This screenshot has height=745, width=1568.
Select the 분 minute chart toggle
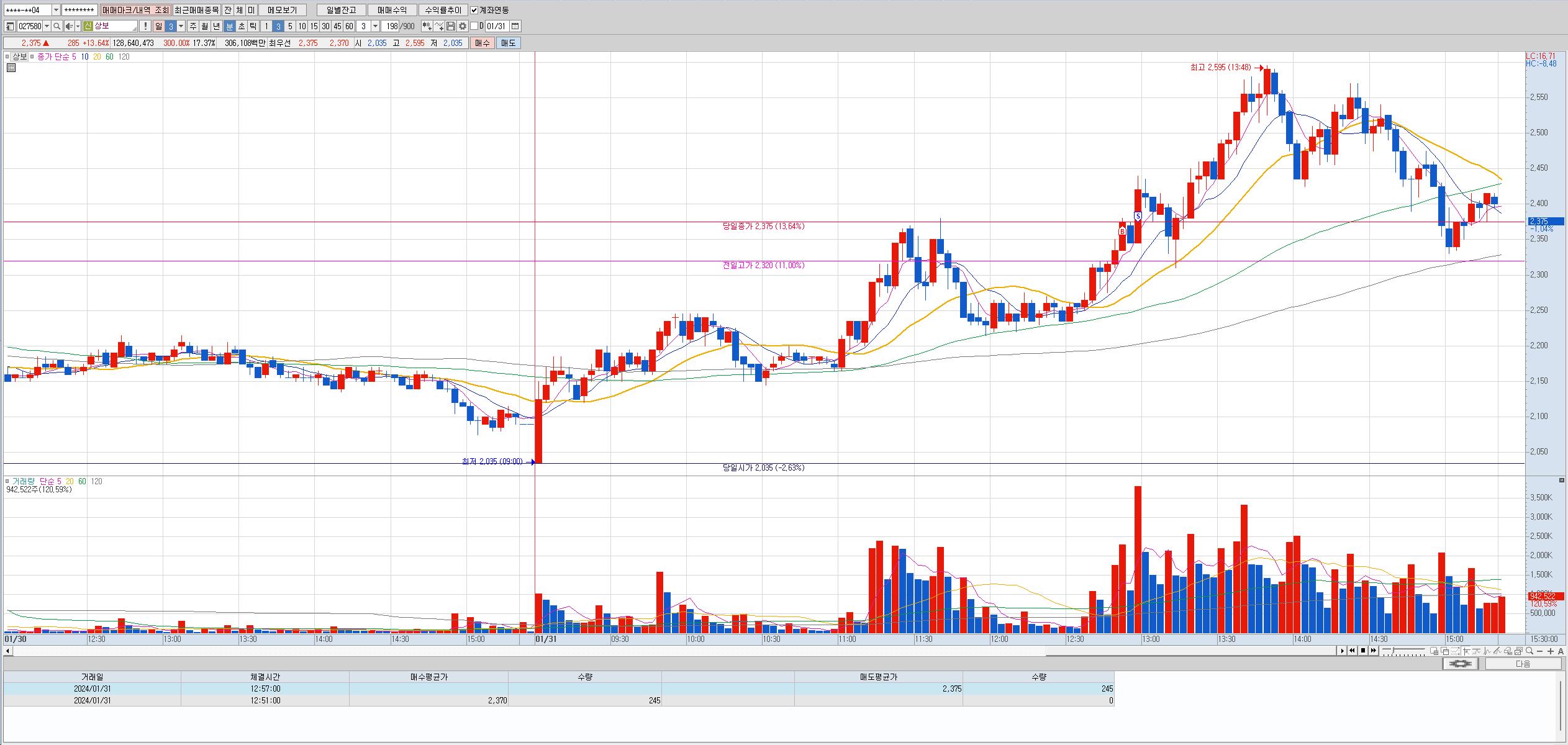tap(230, 26)
